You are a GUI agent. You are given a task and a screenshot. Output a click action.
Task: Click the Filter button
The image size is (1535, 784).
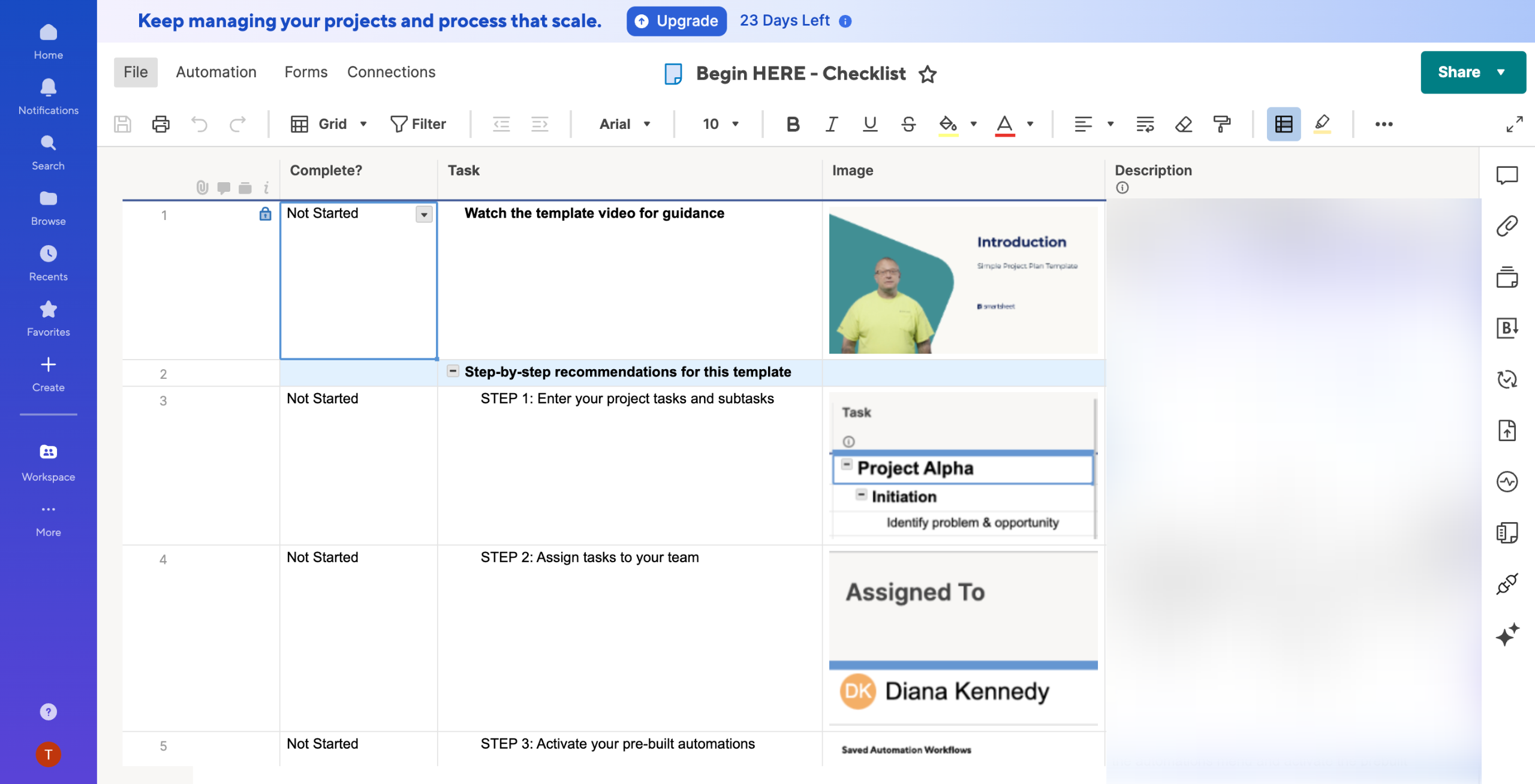(418, 124)
